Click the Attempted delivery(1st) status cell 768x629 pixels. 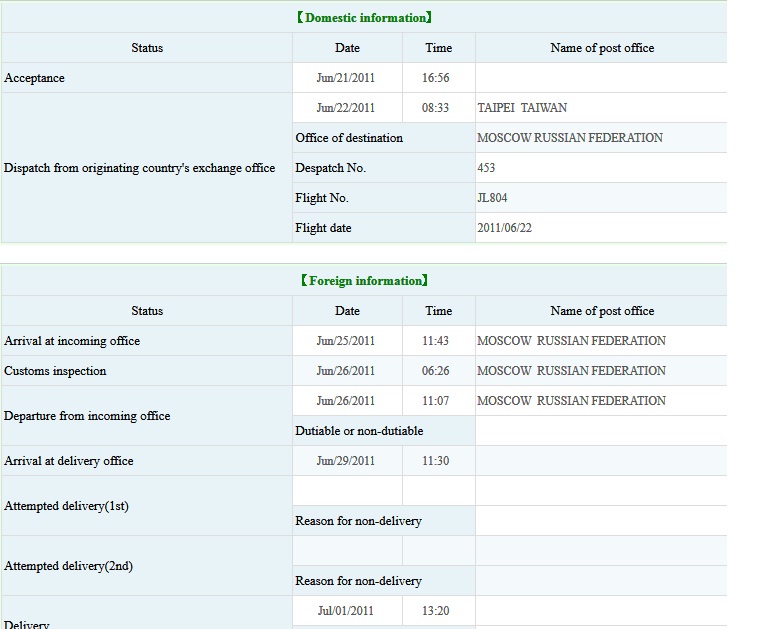[x=67, y=506]
